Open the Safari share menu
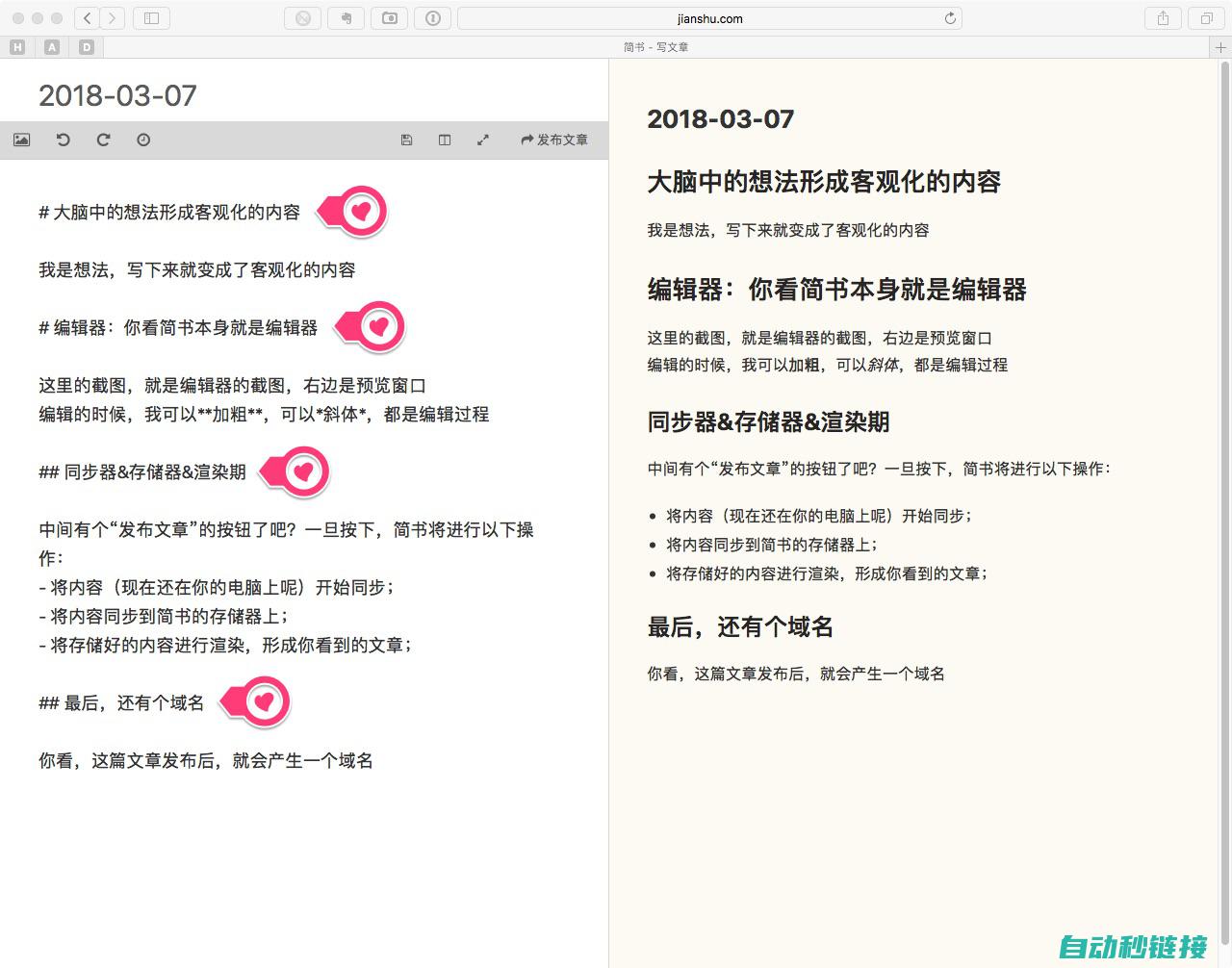The image size is (1232, 968). click(x=1163, y=18)
